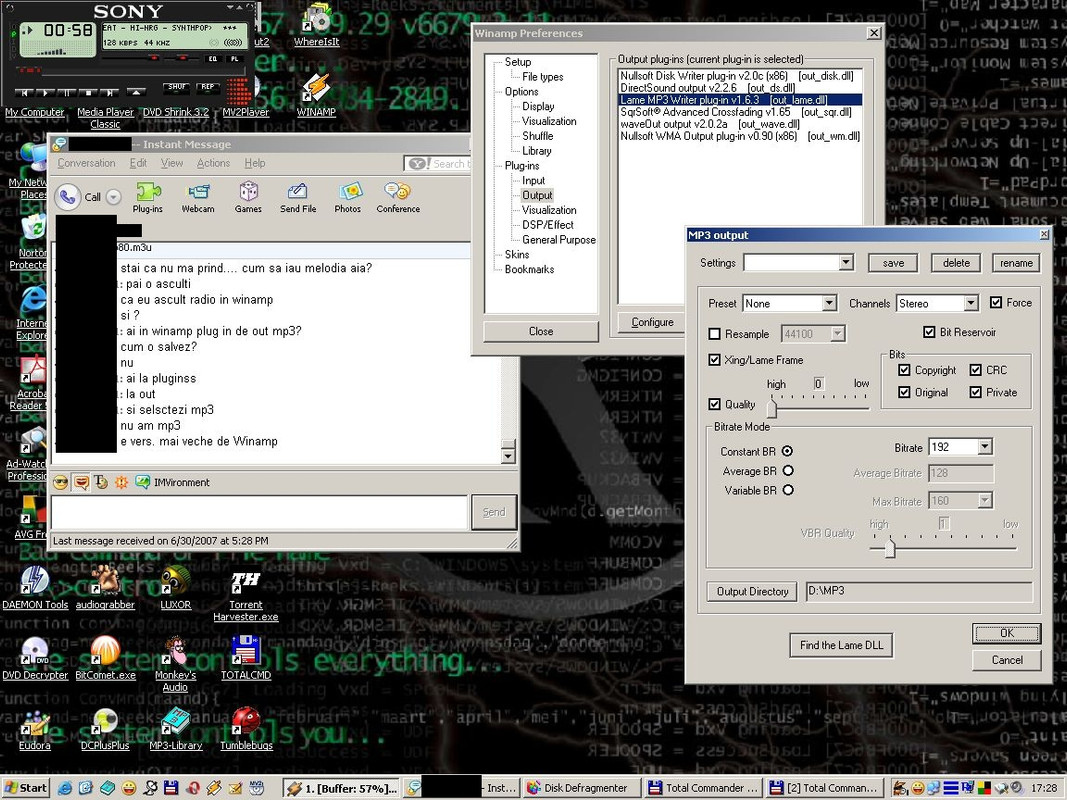The image size is (1067, 800).
Task: Click the Call phone icon
Action: [x=67, y=197]
